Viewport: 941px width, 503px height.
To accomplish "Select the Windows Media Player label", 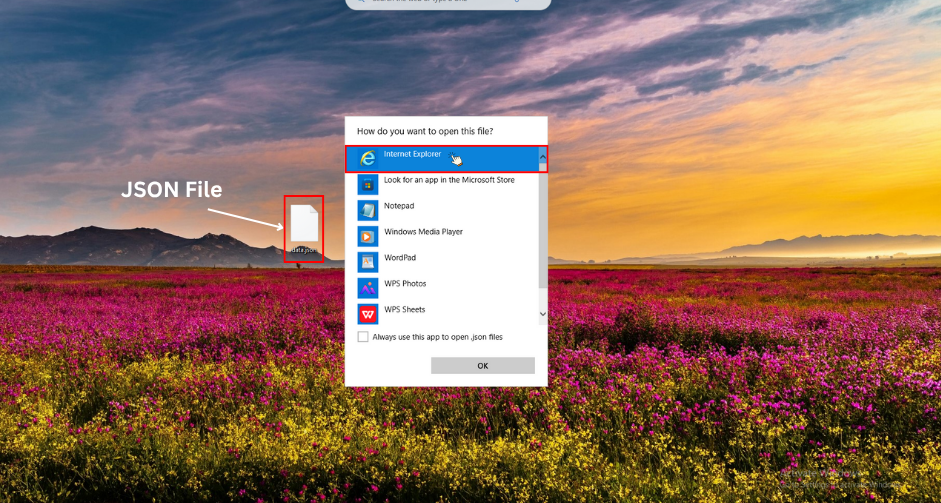I will click(x=423, y=232).
